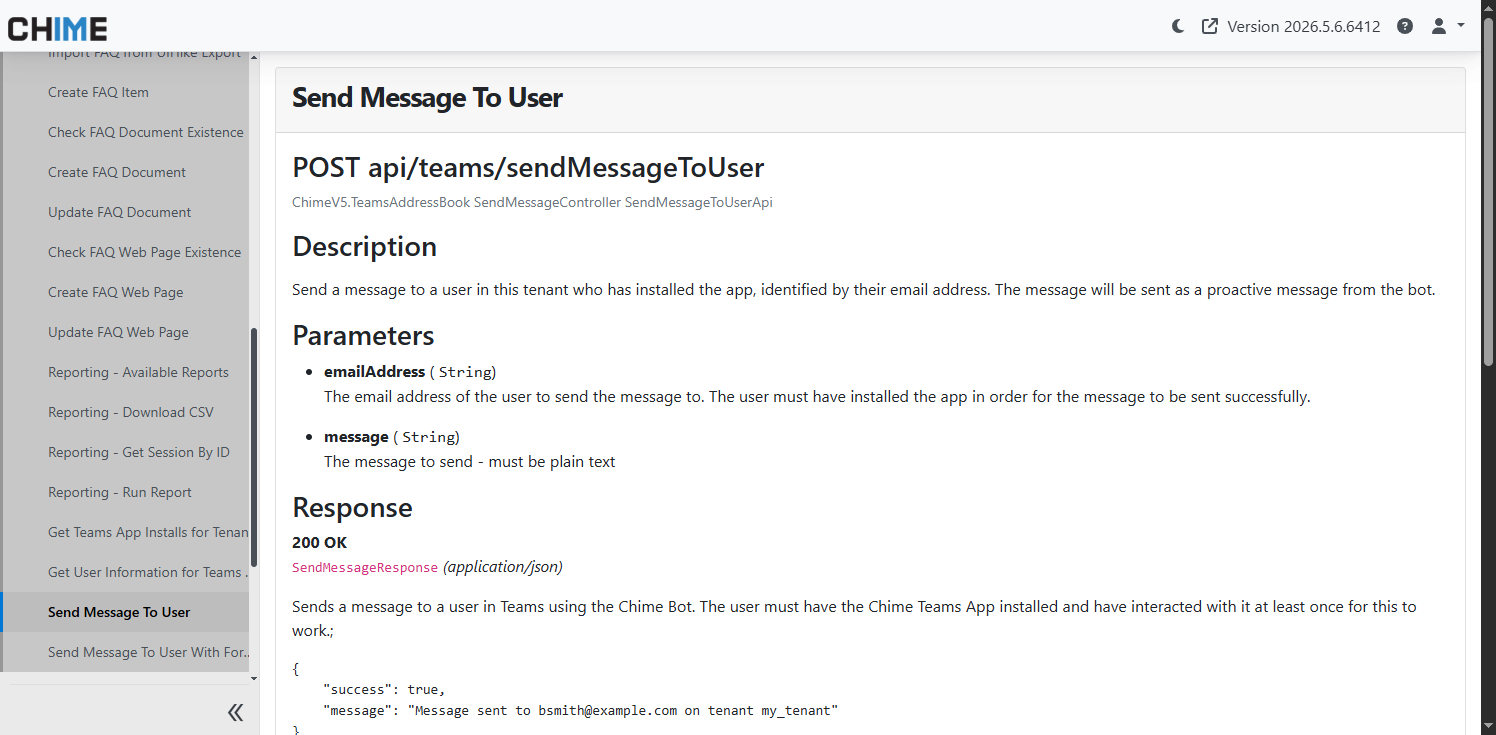Open Reporting - Get Session By ID
Screen dimensions: 1496x735
coord(139,452)
